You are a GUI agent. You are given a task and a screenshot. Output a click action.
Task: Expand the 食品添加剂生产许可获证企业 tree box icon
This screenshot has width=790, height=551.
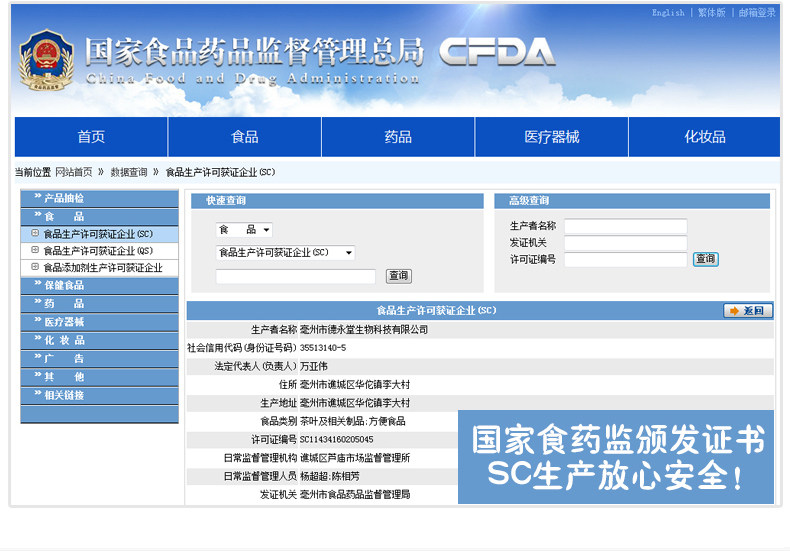[x=35, y=267]
